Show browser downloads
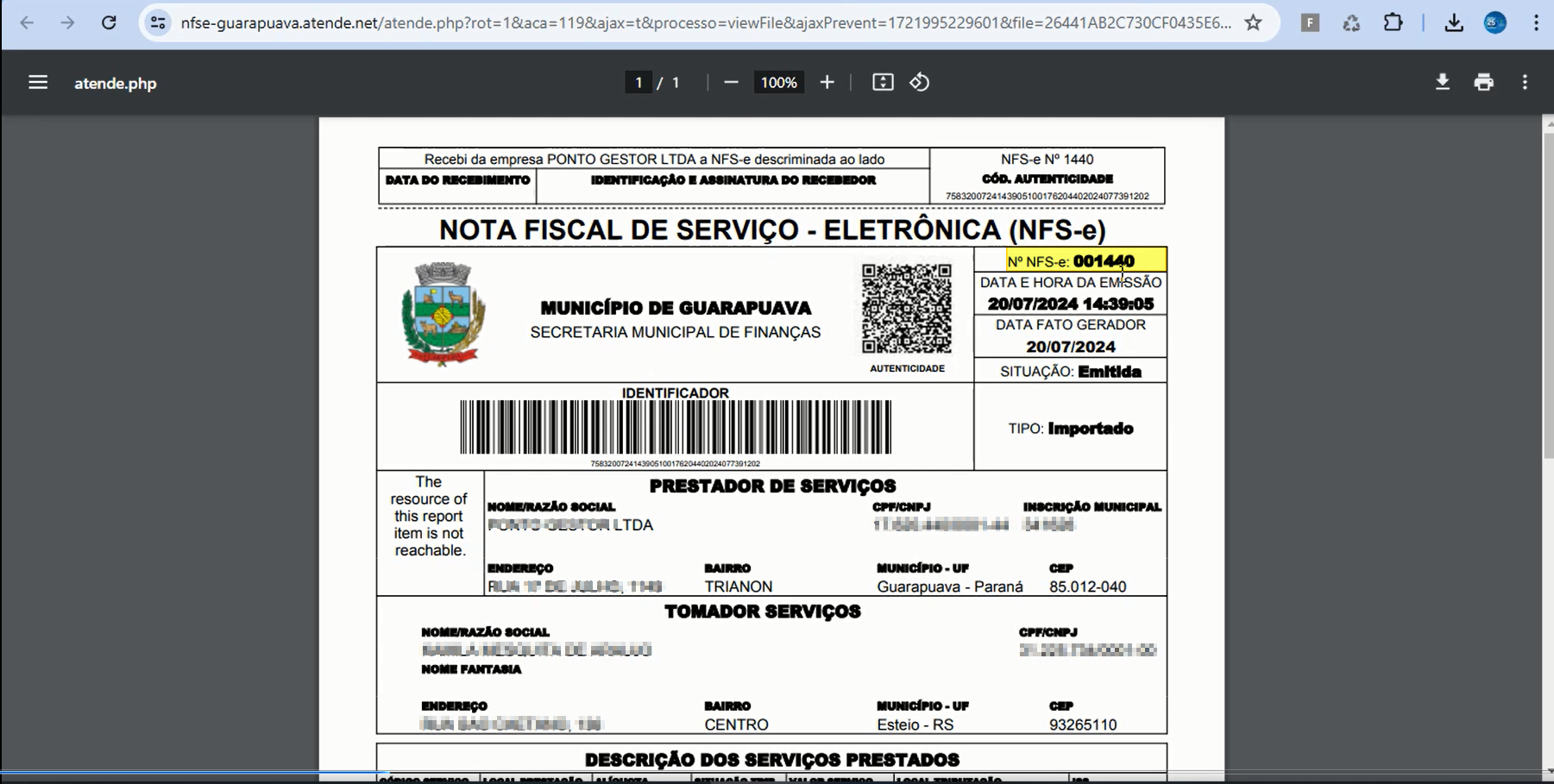Viewport: 1554px width, 784px height. point(1454,23)
